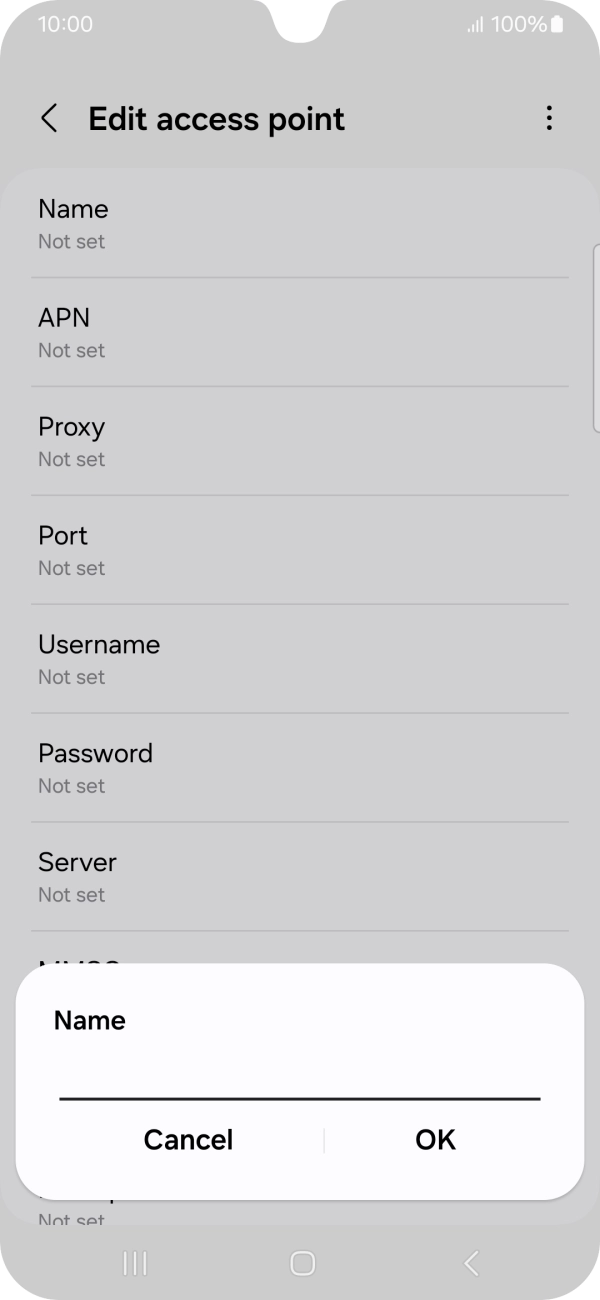The image size is (600, 1300).
Task: Select the Name field row
Action: tap(300, 222)
